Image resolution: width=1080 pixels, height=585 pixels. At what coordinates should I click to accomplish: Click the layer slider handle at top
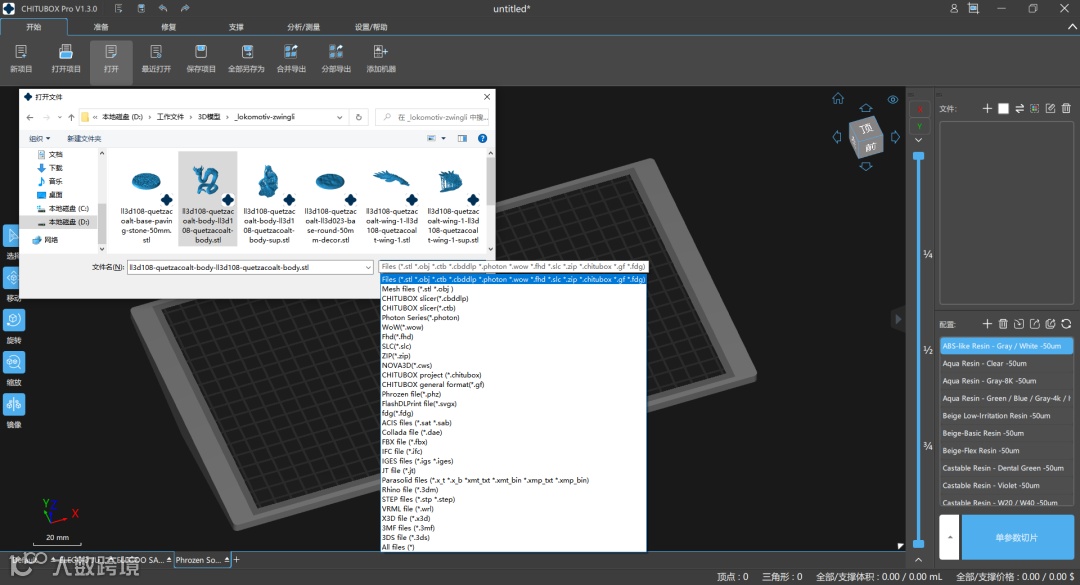[x=918, y=156]
